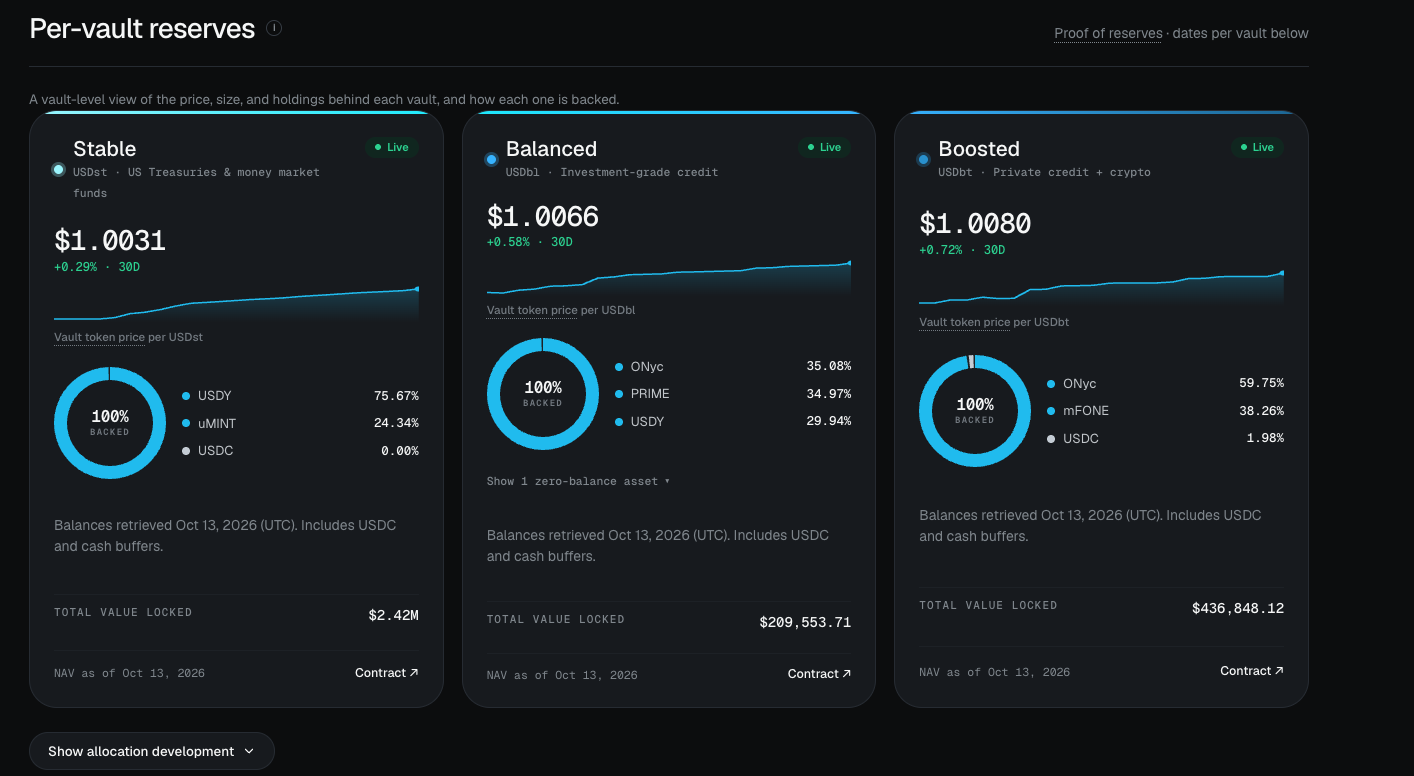Expand Show allocation development
Image resolution: width=1414 pixels, height=776 pixels.
click(152, 751)
